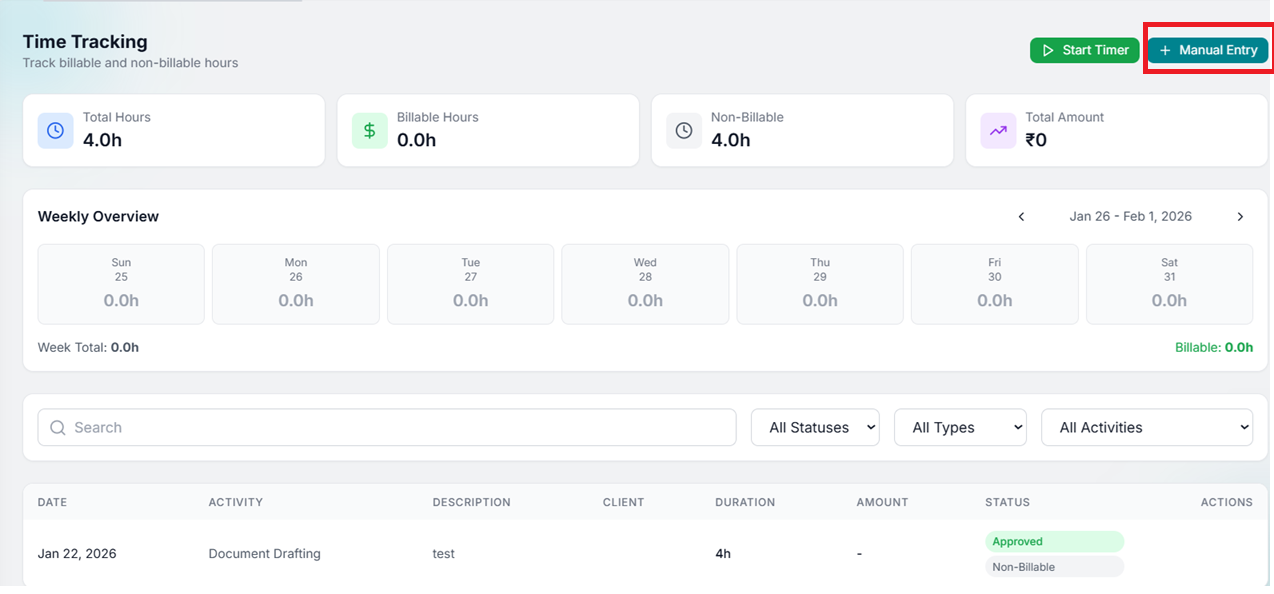Open the Manual Entry form
Viewport: 1274px width, 594px height.
coord(1208,50)
